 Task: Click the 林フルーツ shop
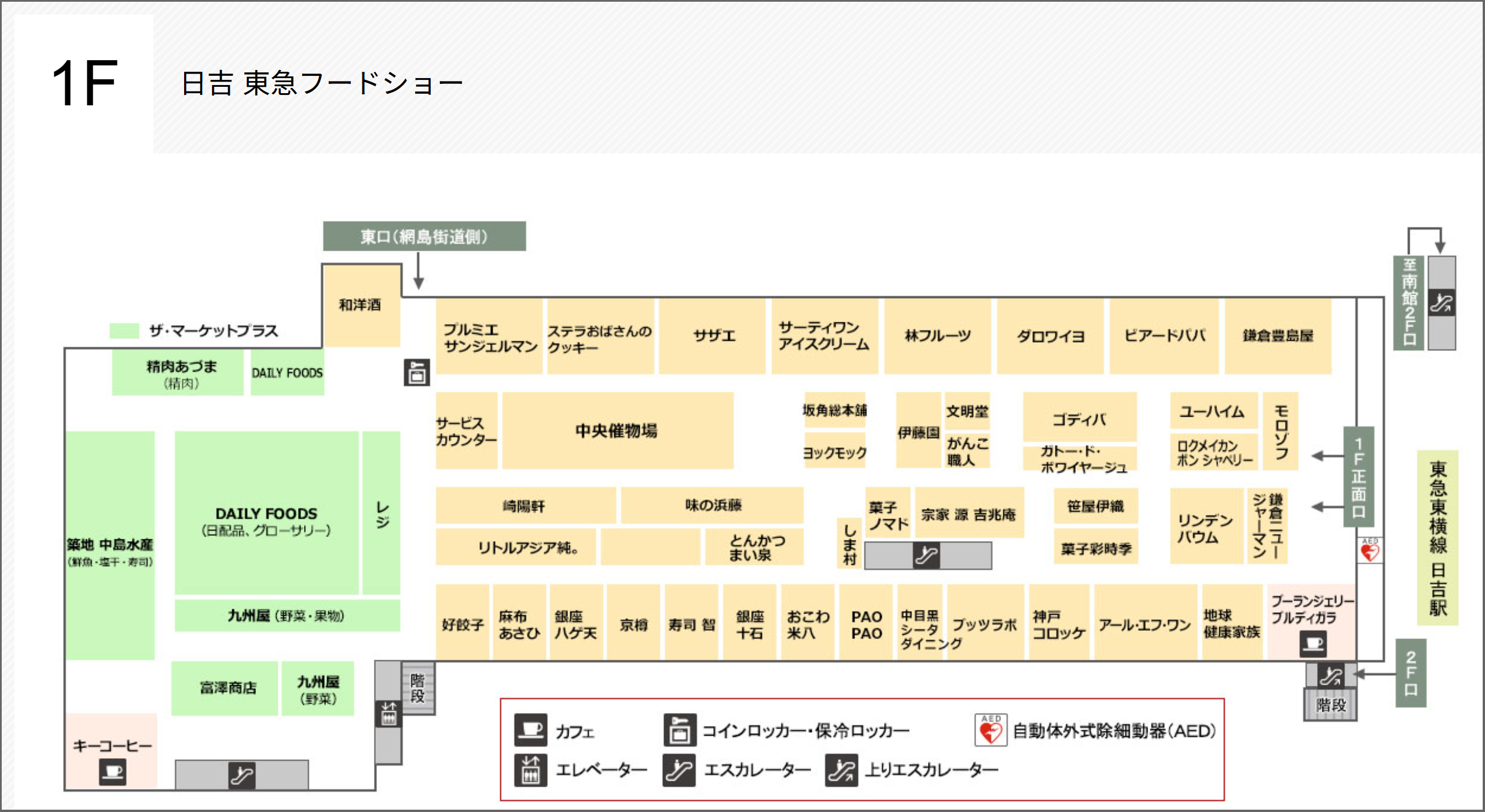tap(937, 336)
